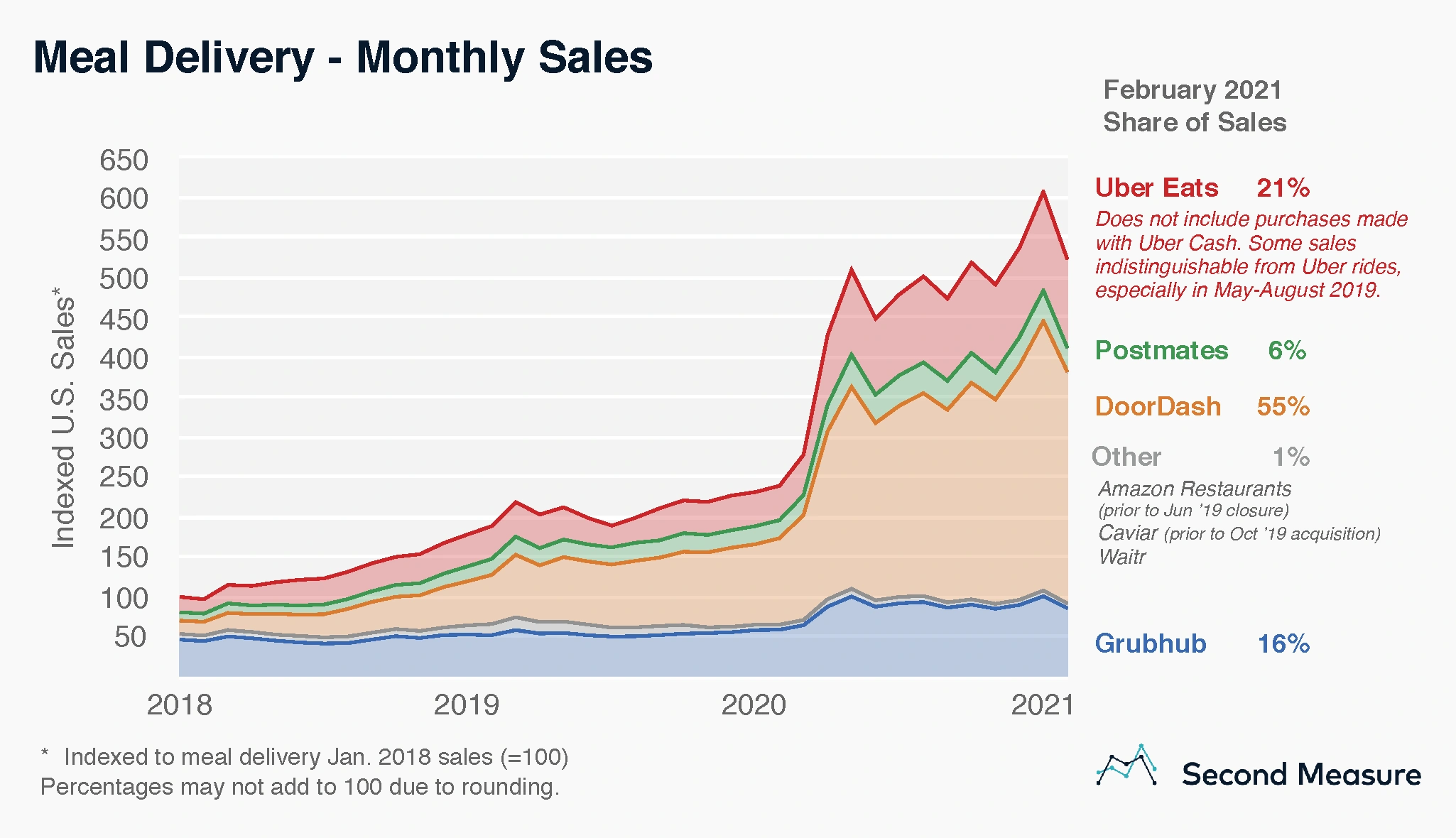Click the Meal Delivery - Monthly Sales title
Viewport: 1456px width, 838px height.
pyautogui.click(x=342, y=58)
